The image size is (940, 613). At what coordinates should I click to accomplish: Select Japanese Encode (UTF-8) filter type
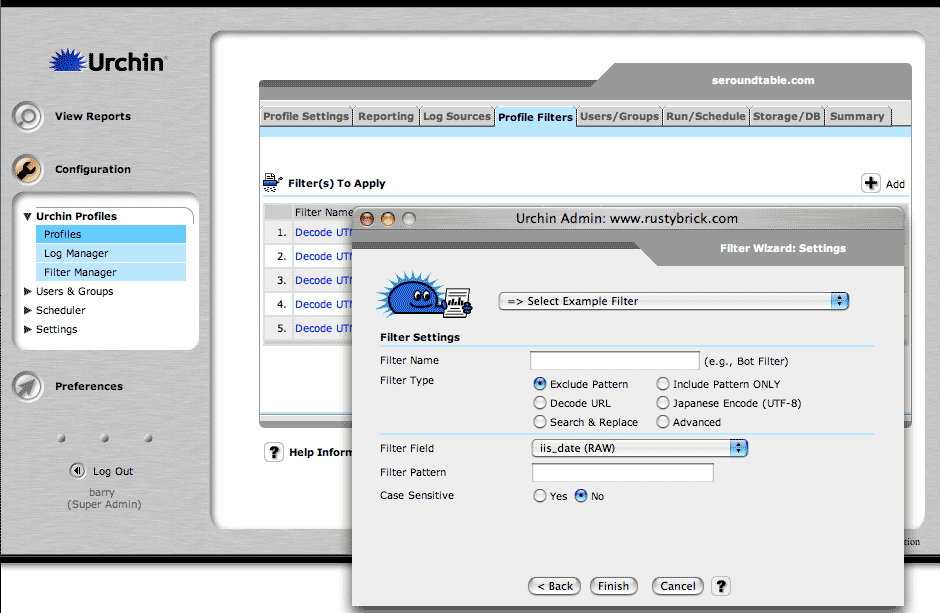[662, 403]
